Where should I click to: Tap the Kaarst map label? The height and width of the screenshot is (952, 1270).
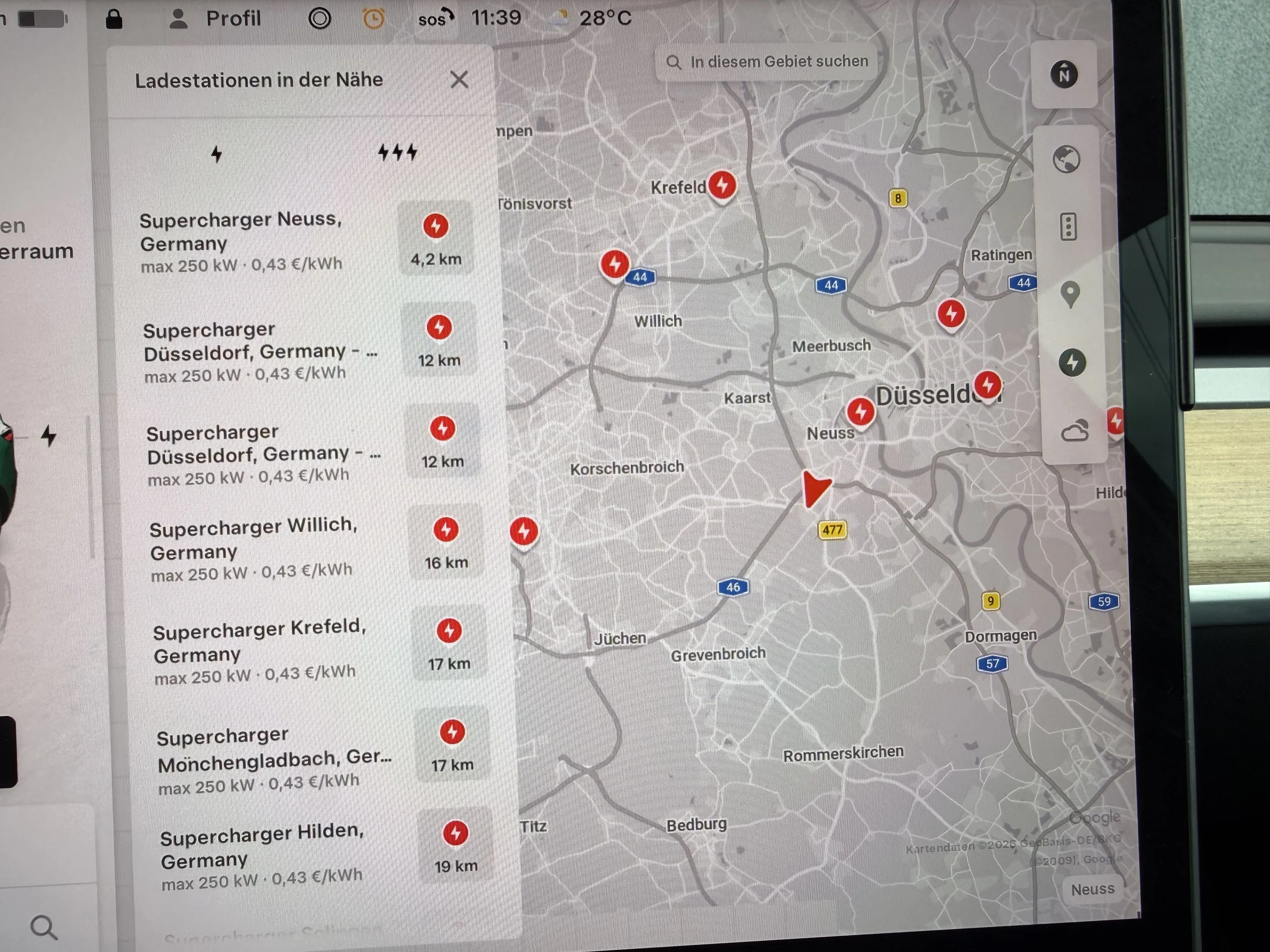[747, 398]
